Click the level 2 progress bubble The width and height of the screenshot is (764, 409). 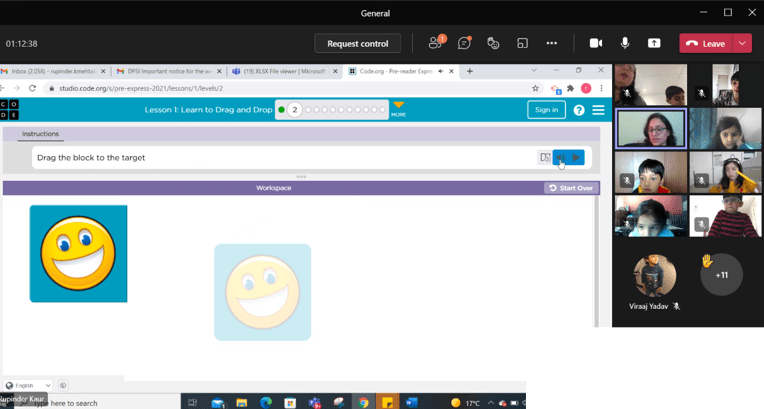click(294, 110)
